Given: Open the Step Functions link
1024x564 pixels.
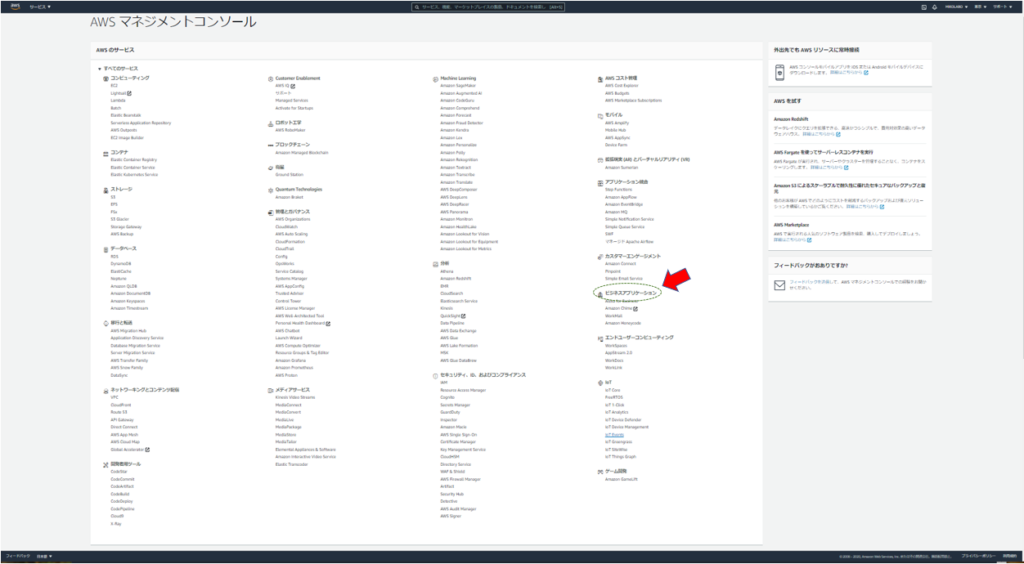Looking at the screenshot, I should 618,189.
